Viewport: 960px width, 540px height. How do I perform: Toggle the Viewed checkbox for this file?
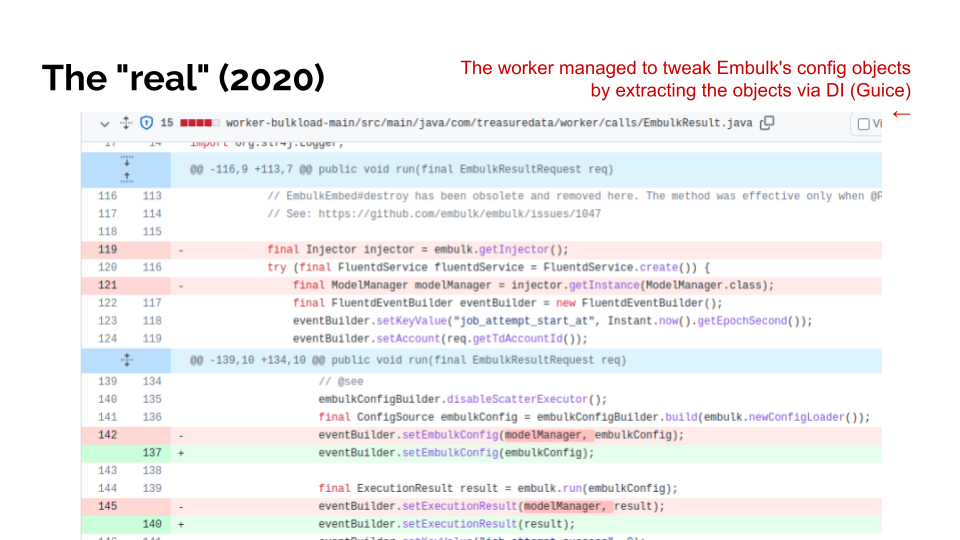pyautogui.click(x=864, y=124)
